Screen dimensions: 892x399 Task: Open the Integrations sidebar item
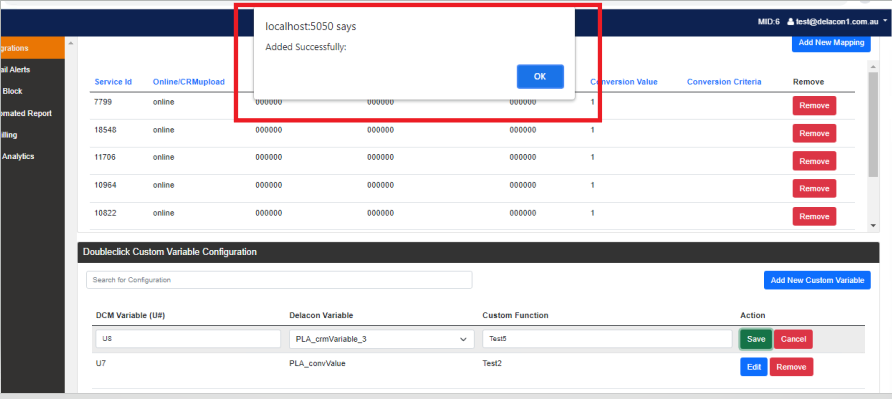(x=32, y=48)
